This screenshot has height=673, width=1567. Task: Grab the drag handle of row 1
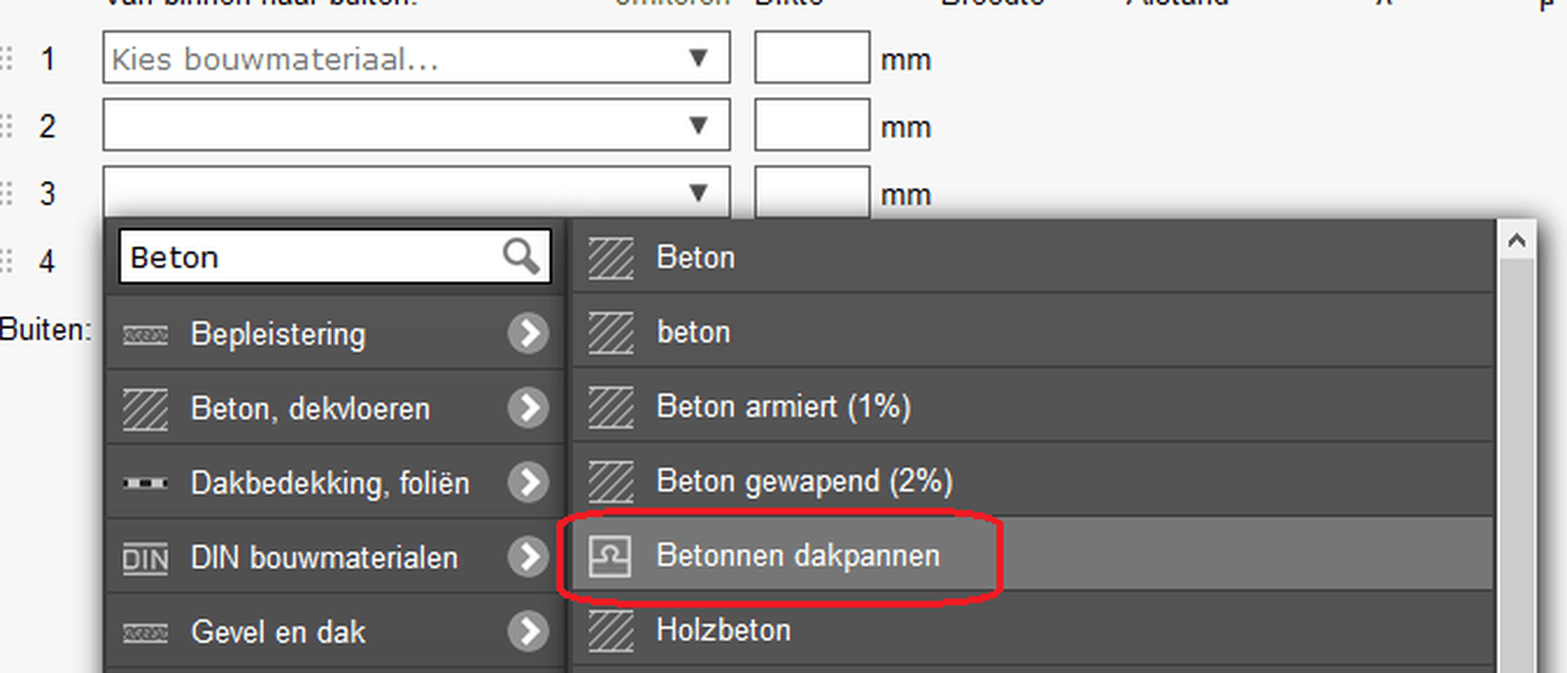pyautogui.click(x=6, y=59)
